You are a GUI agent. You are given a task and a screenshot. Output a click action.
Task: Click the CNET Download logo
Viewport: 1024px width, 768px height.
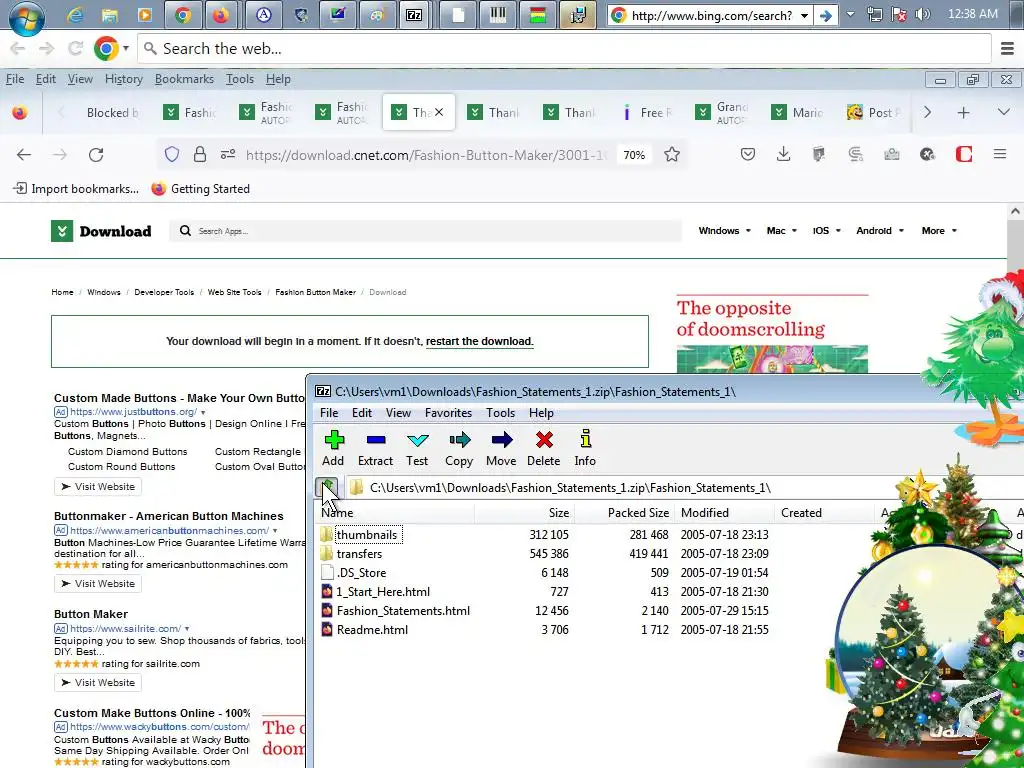101,231
